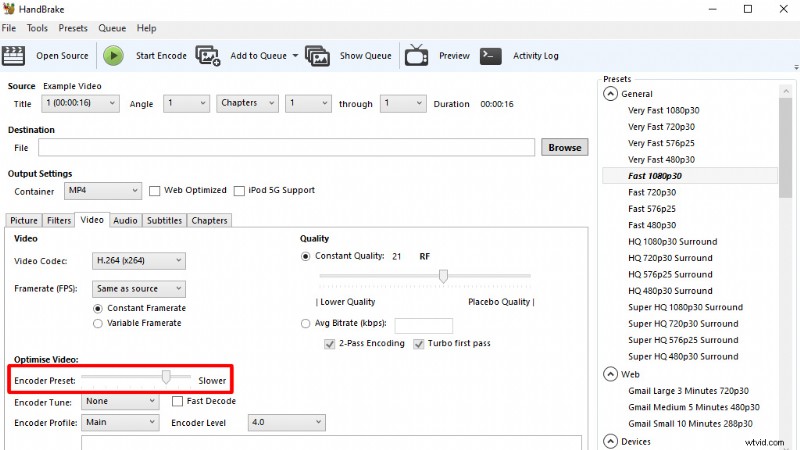The image size is (800, 450).
Task: Click the Presets panel scrollbar thumb
Action: [x=785, y=147]
